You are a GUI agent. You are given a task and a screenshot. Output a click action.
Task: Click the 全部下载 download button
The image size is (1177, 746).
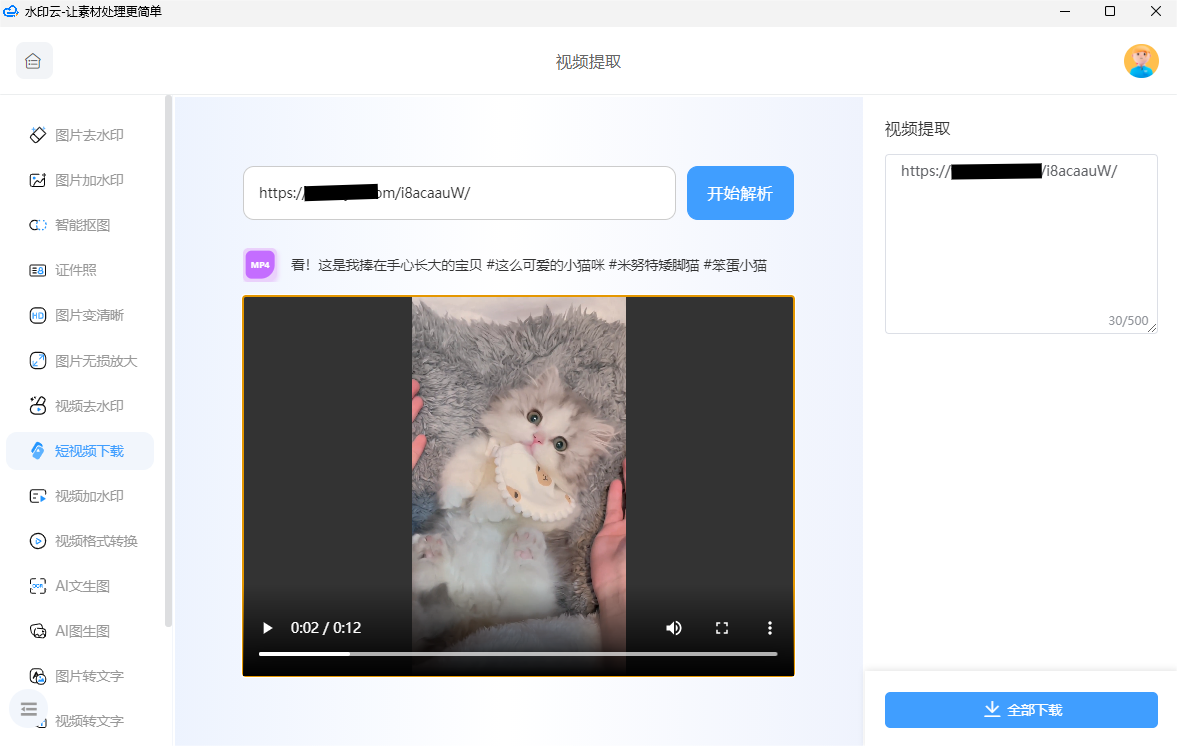click(1021, 710)
